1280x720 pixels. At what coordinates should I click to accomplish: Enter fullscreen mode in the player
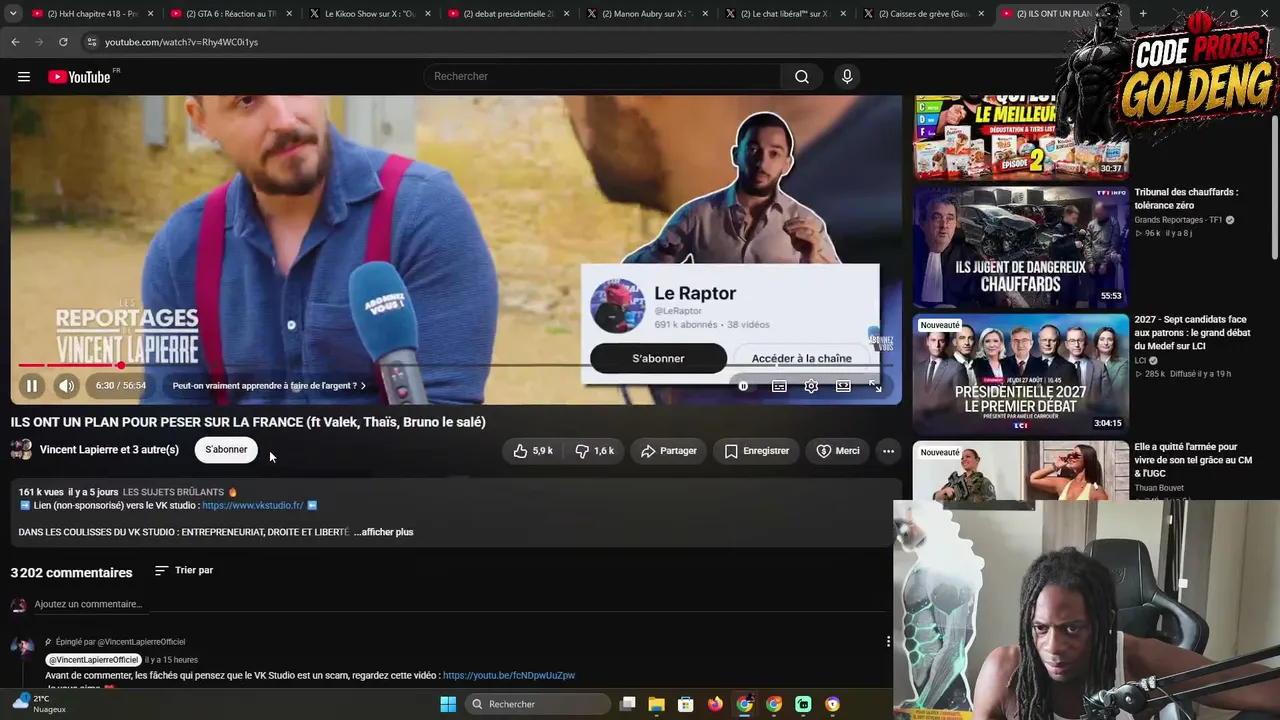tap(875, 386)
